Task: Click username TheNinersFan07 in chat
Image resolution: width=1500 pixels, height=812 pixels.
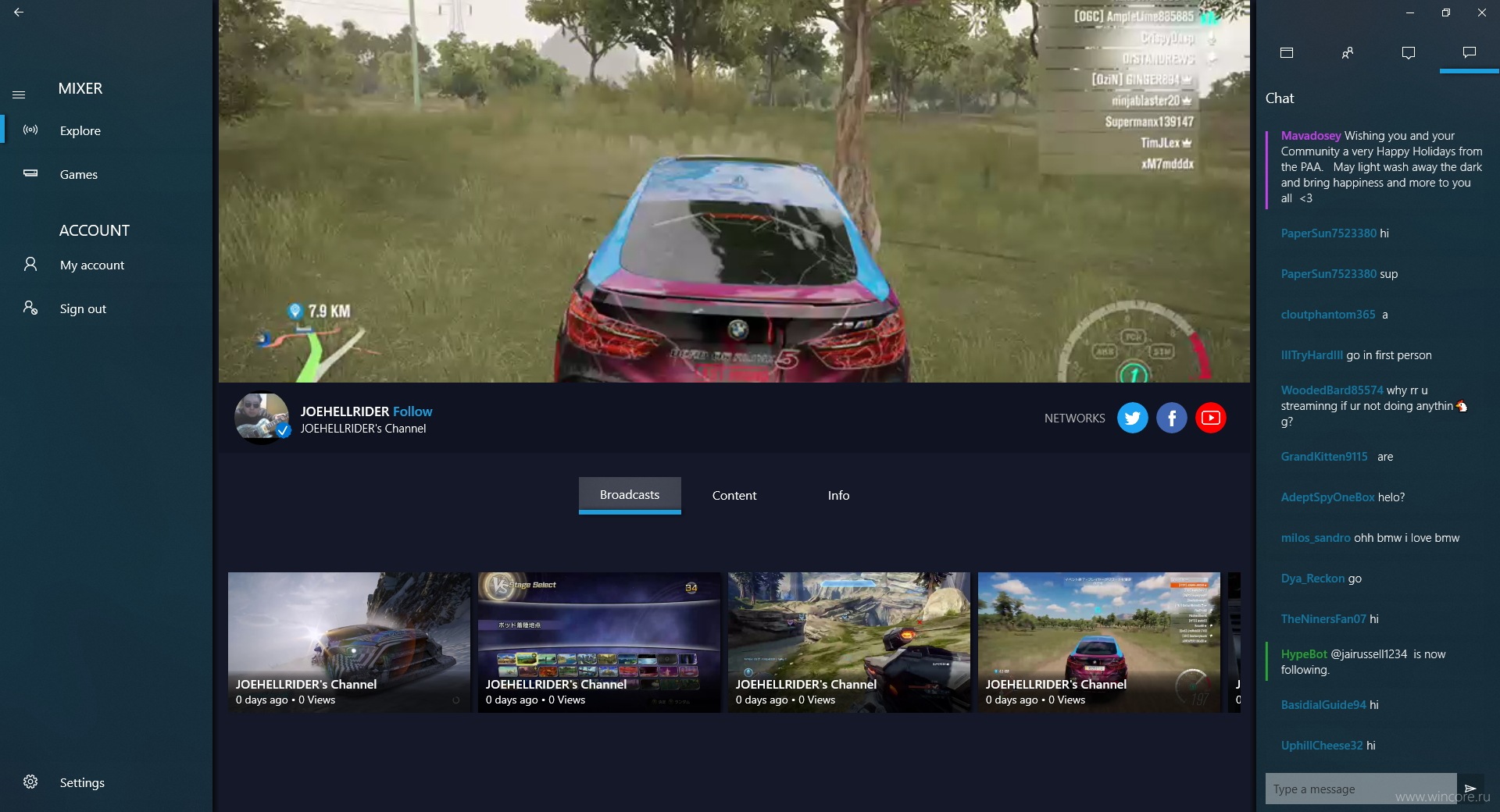Action: (x=1323, y=619)
